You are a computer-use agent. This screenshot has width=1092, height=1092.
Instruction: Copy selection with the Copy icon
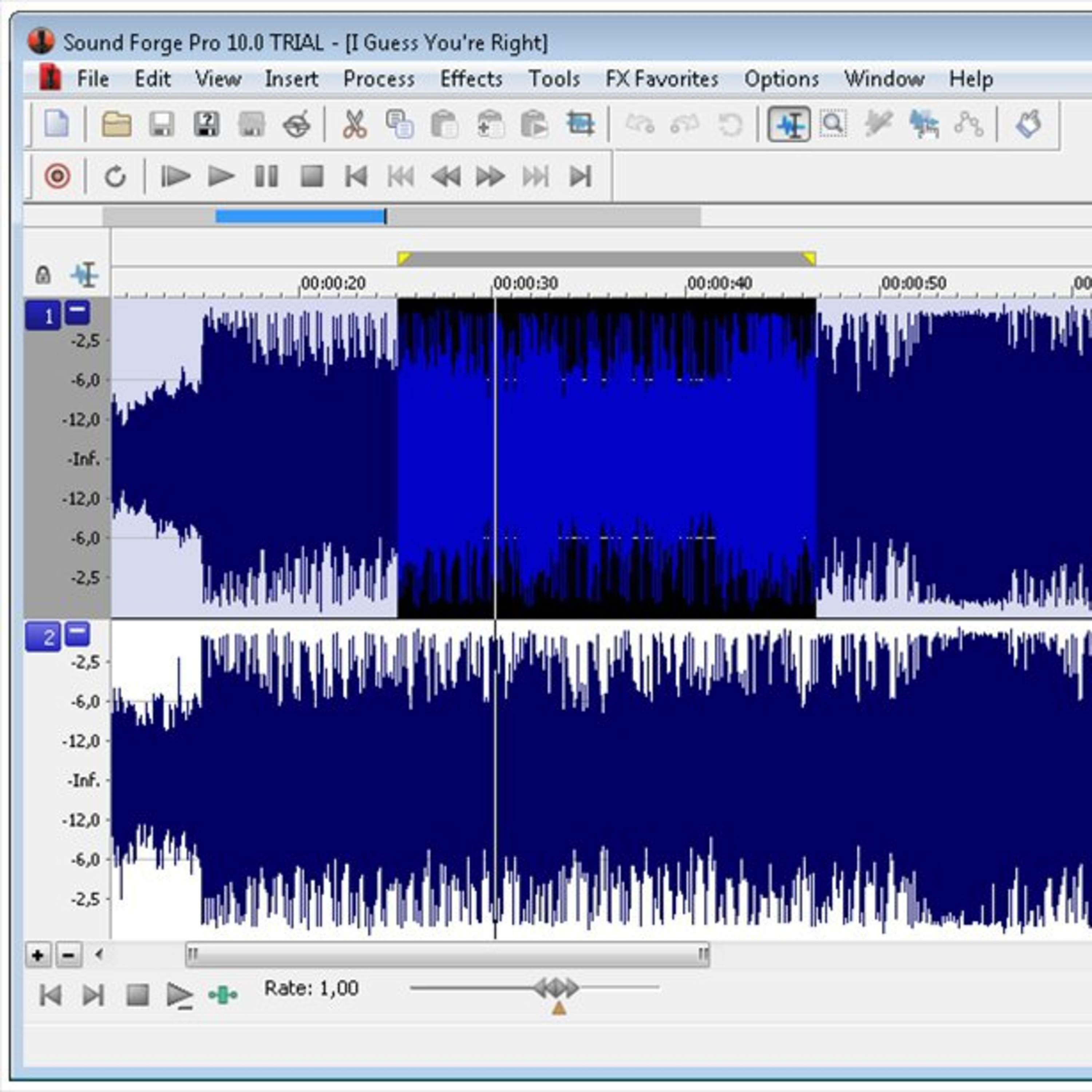click(x=400, y=124)
